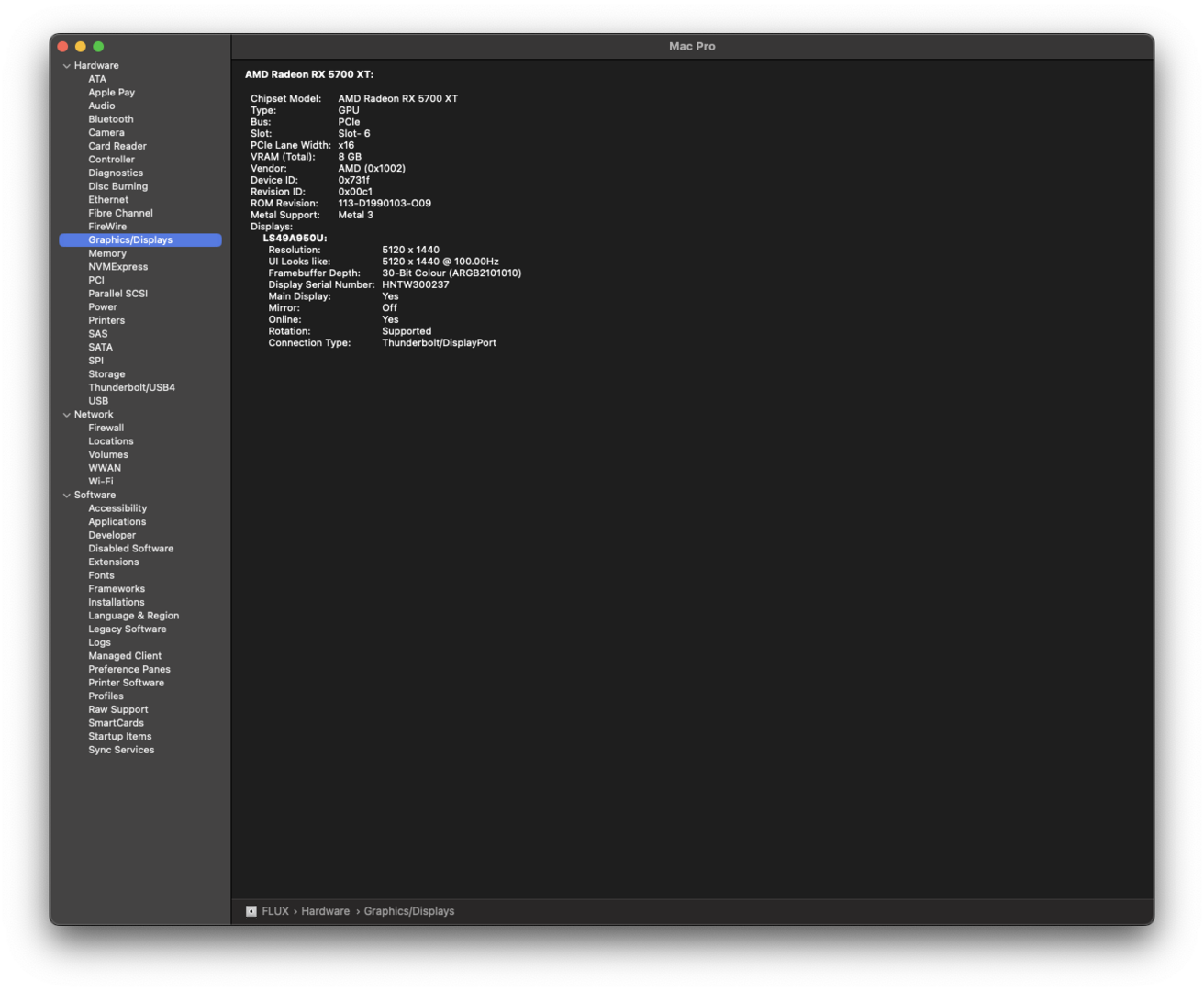1204x991 pixels.
Task: Show Wi-Fi information
Action: point(101,482)
